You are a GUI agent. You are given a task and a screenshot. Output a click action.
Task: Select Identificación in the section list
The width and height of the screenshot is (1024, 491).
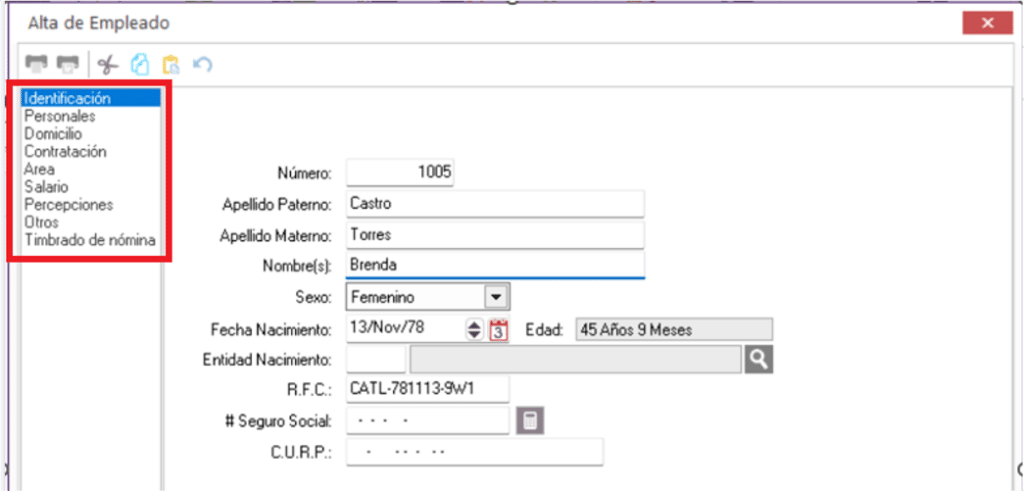pyautogui.click(x=91, y=99)
